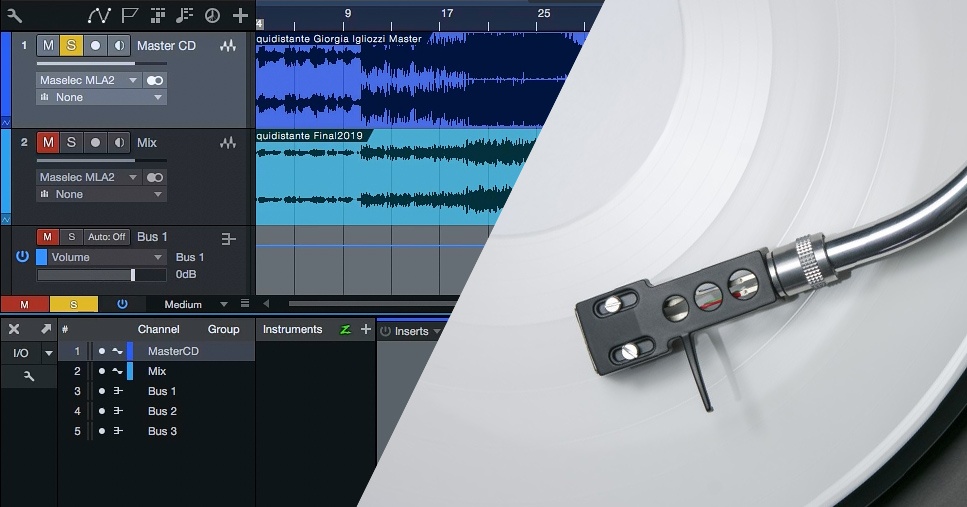Unsolo the Master CD track

tap(71, 46)
